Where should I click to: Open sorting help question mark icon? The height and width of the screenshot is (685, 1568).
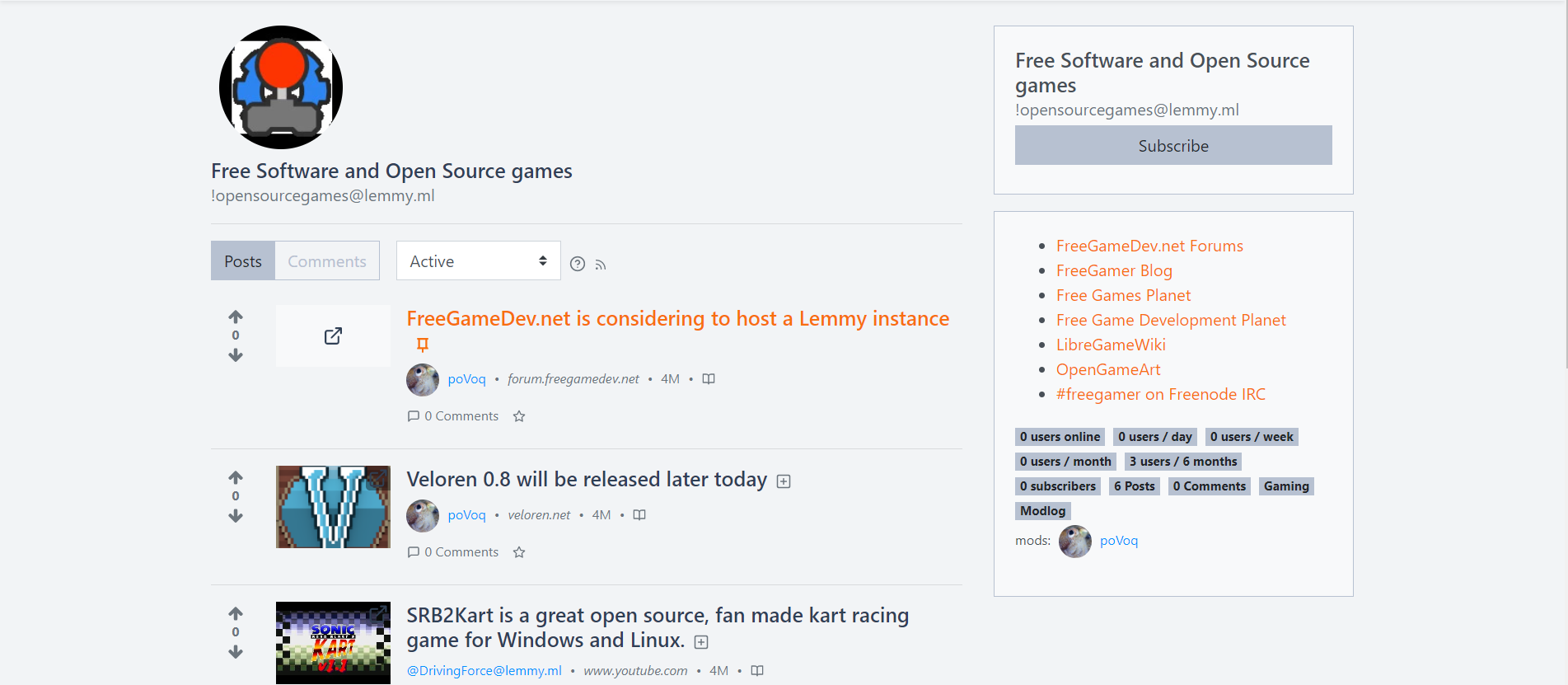click(x=578, y=264)
